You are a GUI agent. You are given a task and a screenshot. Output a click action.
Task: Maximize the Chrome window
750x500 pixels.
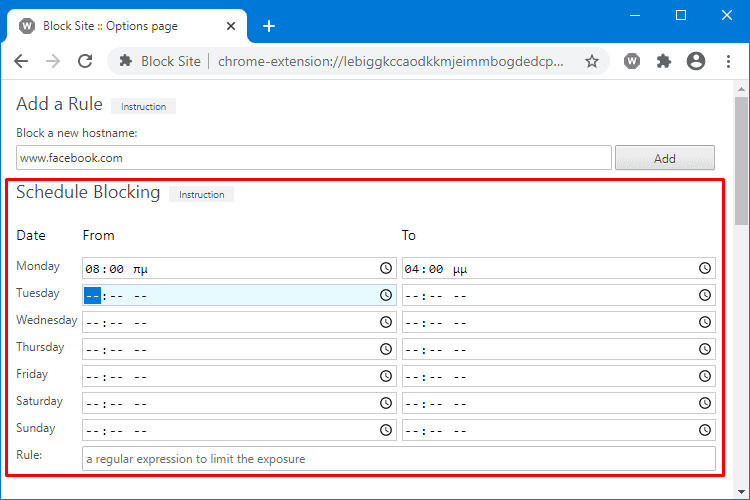[681, 15]
